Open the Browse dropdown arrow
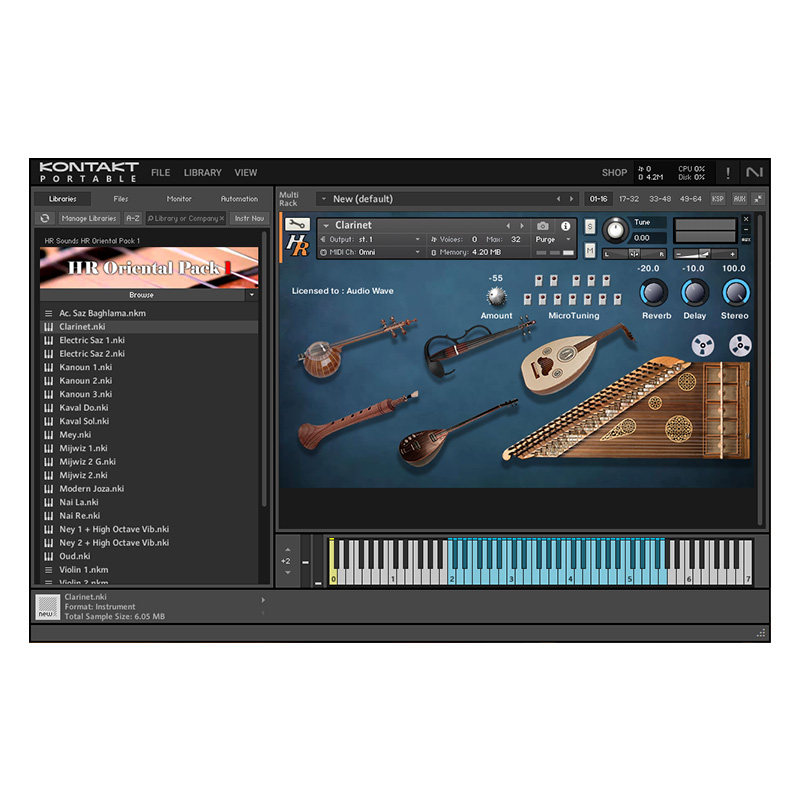Viewport: 800px width, 800px height. tap(252, 295)
